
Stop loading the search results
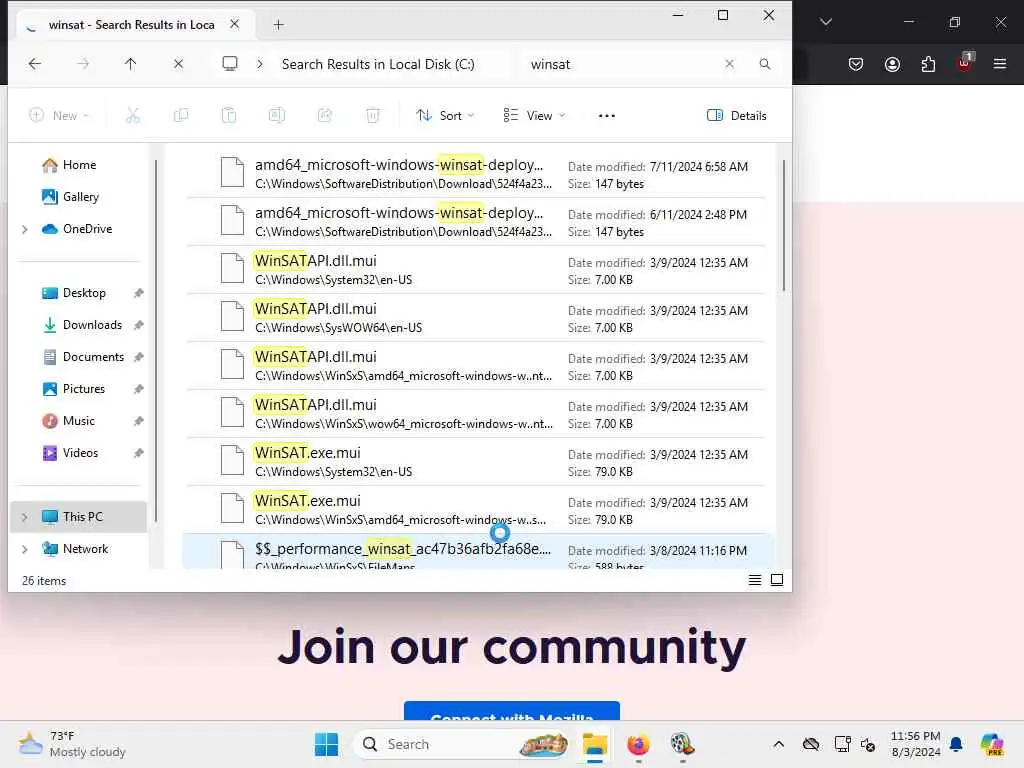click(178, 64)
